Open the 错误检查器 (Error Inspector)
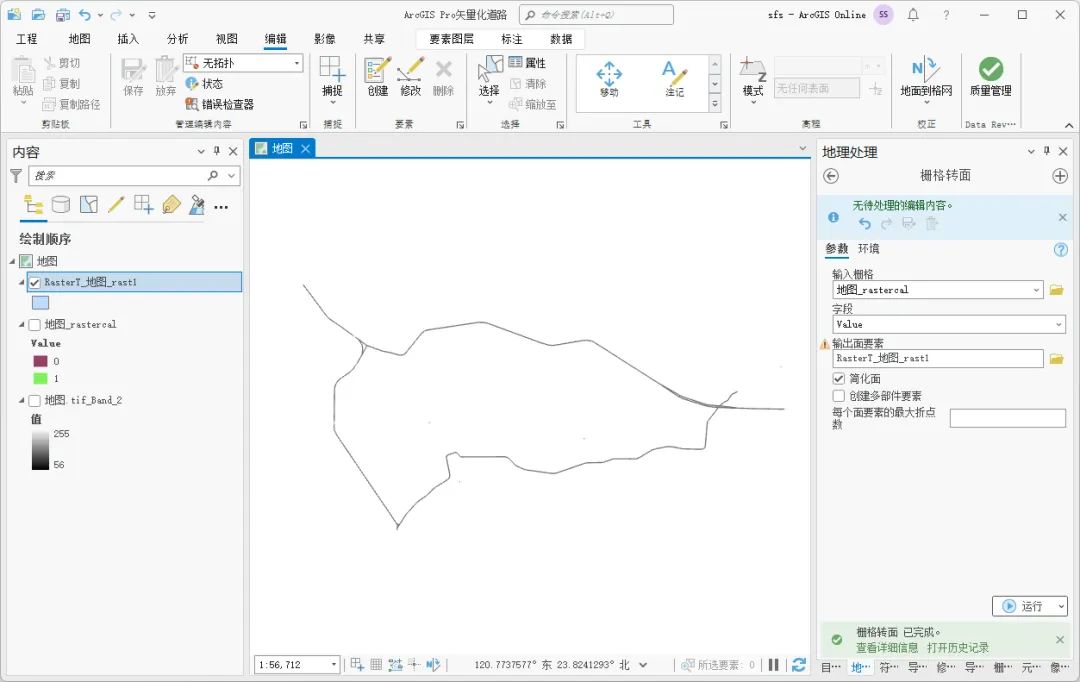The width and height of the screenshot is (1080, 682). pos(220,104)
